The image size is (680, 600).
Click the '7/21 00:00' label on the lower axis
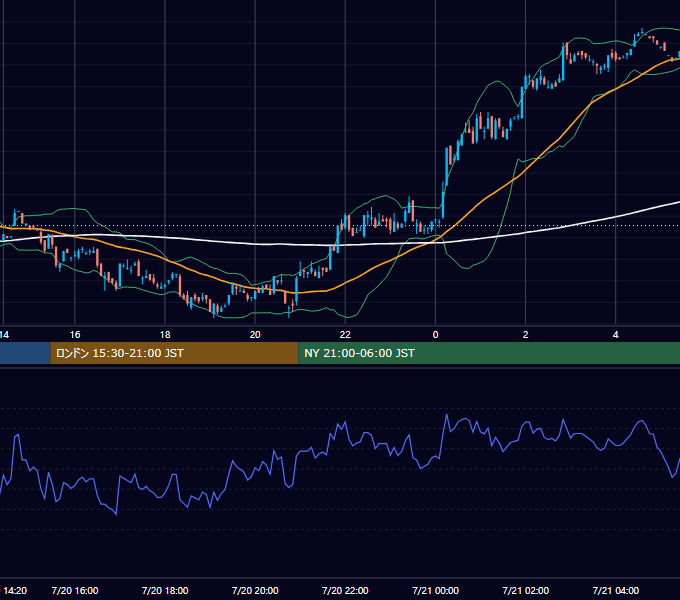[435, 590]
